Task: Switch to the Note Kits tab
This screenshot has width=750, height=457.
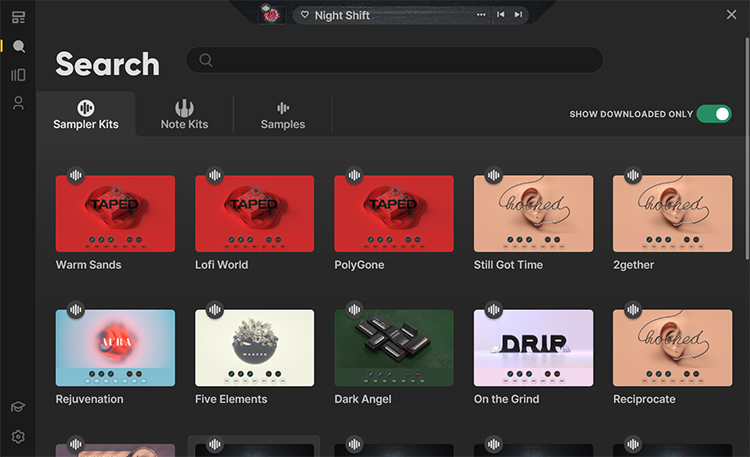Action: (184, 115)
